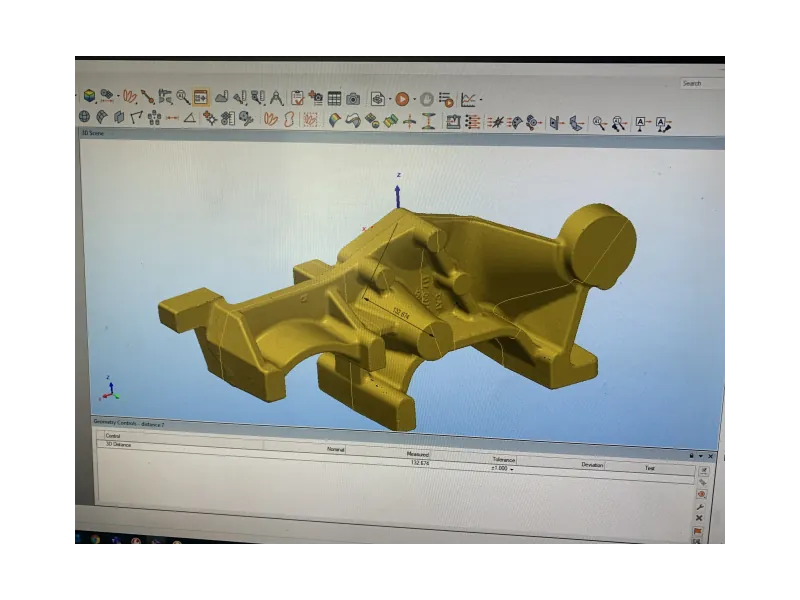This screenshot has width=800, height=600.
Task: Open dropdown arrow next to orange play button
Action: coord(414,99)
